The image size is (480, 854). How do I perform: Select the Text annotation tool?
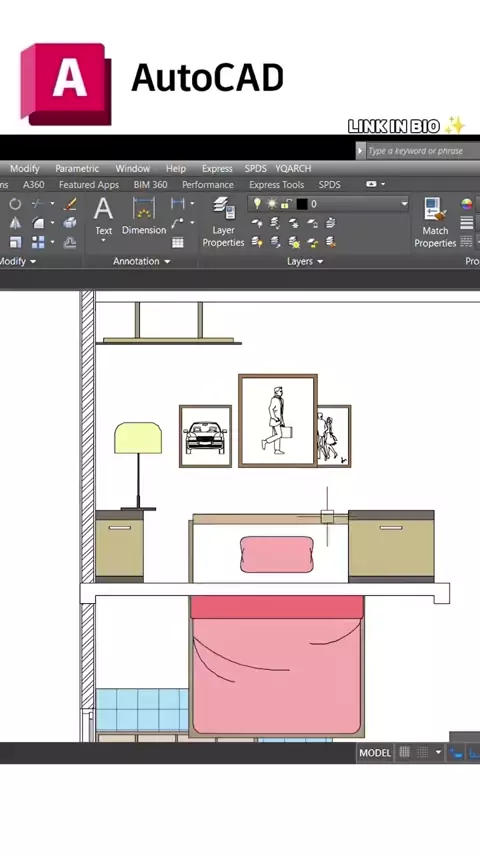click(104, 217)
